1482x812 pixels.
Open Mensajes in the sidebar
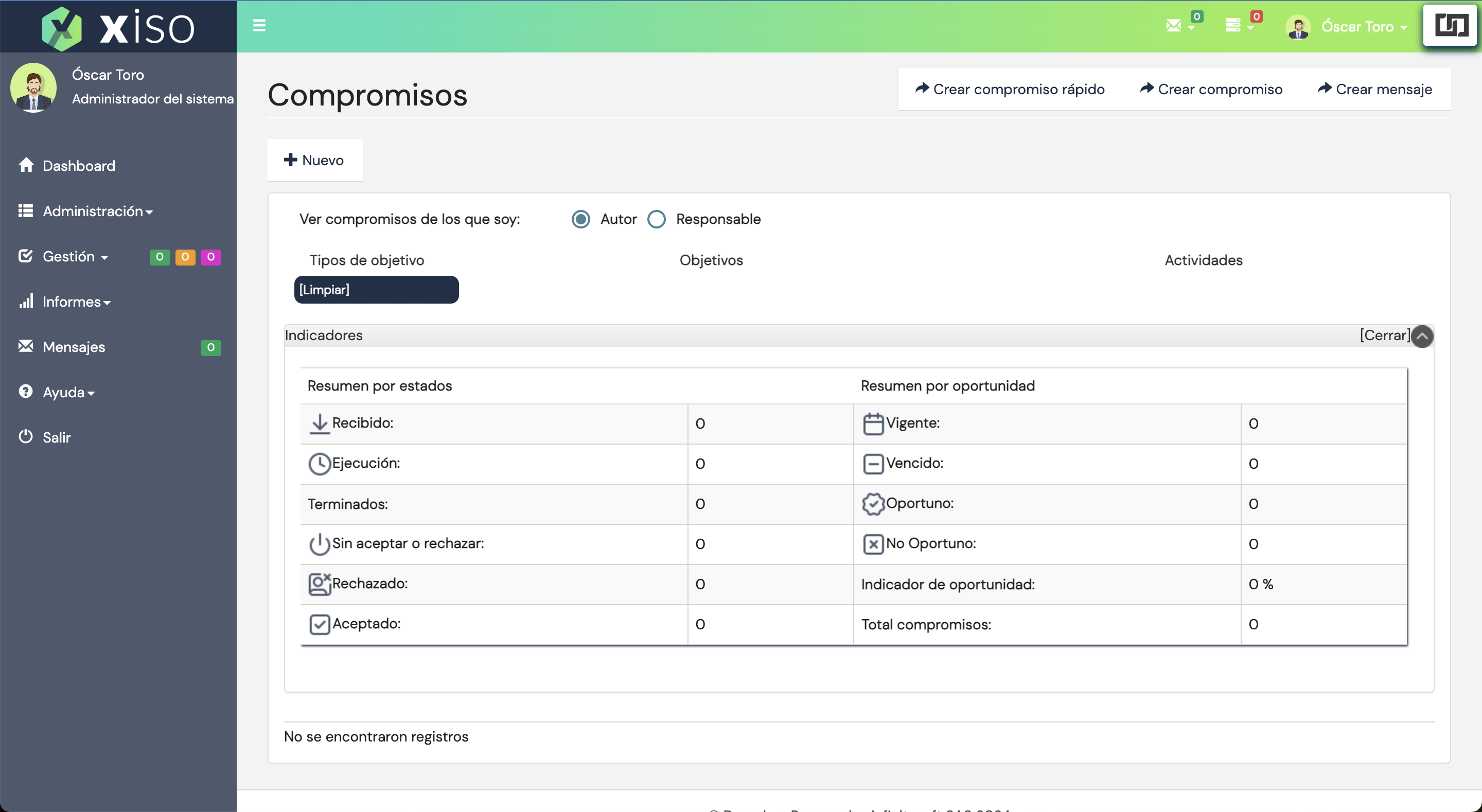pos(74,347)
